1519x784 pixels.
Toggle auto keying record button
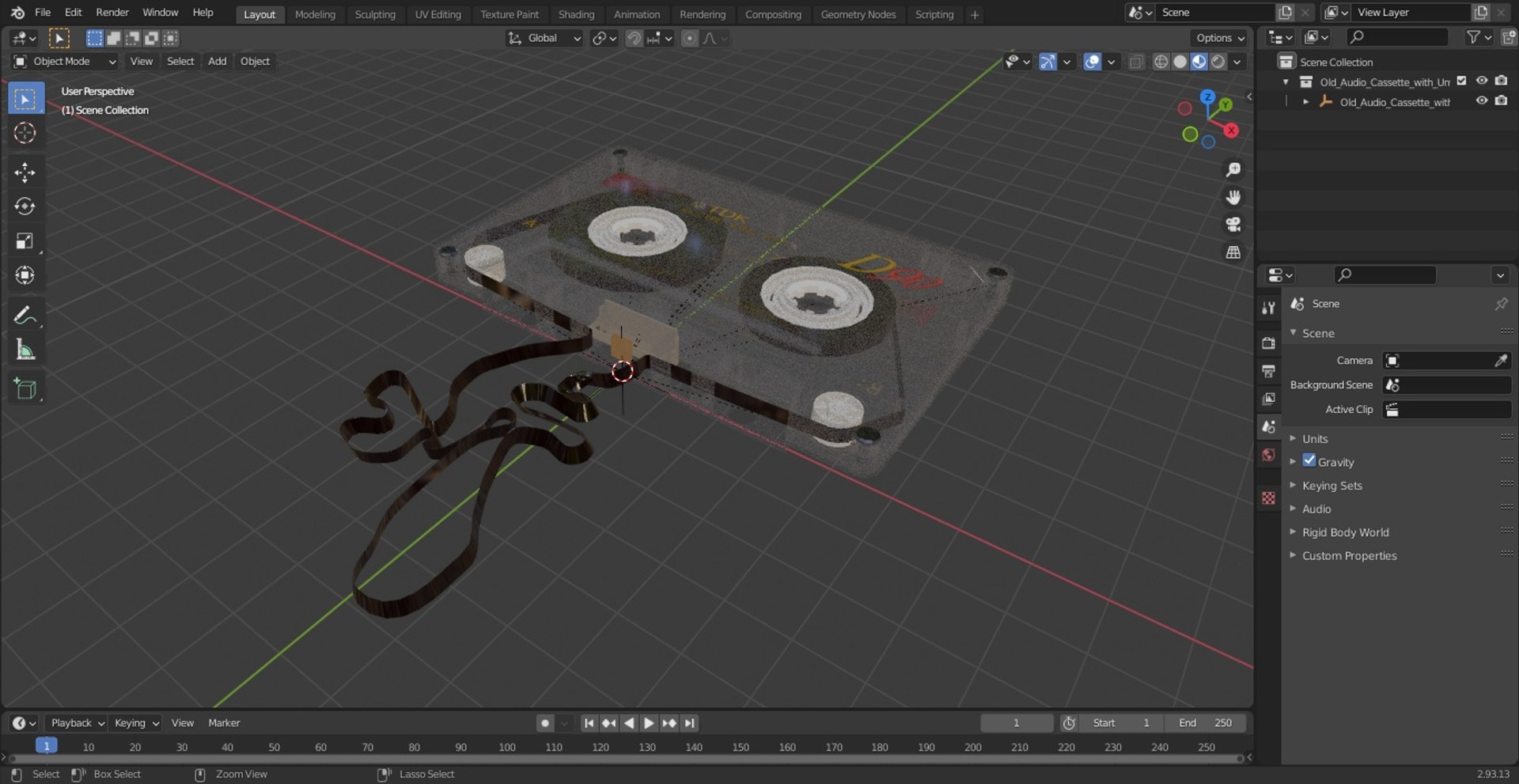click(x=544, y=723)
